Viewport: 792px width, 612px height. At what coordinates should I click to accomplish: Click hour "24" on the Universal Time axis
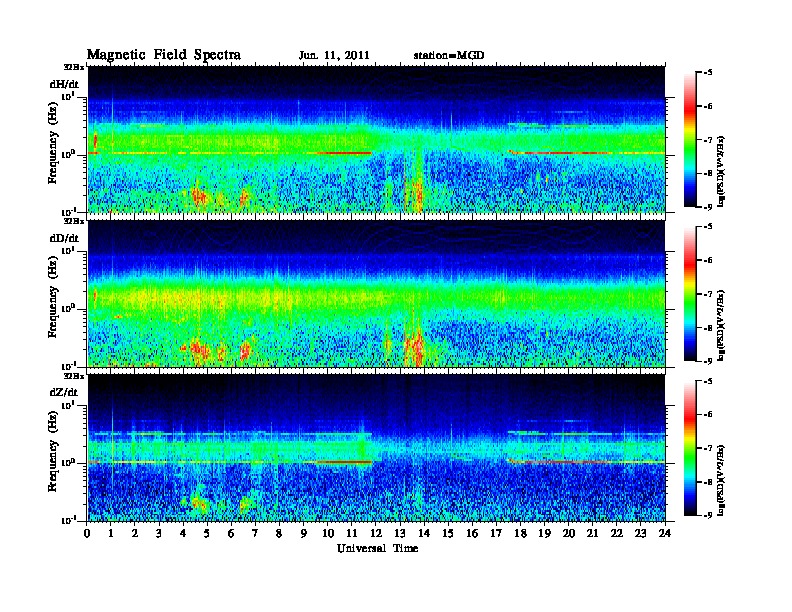pos(665,534)
